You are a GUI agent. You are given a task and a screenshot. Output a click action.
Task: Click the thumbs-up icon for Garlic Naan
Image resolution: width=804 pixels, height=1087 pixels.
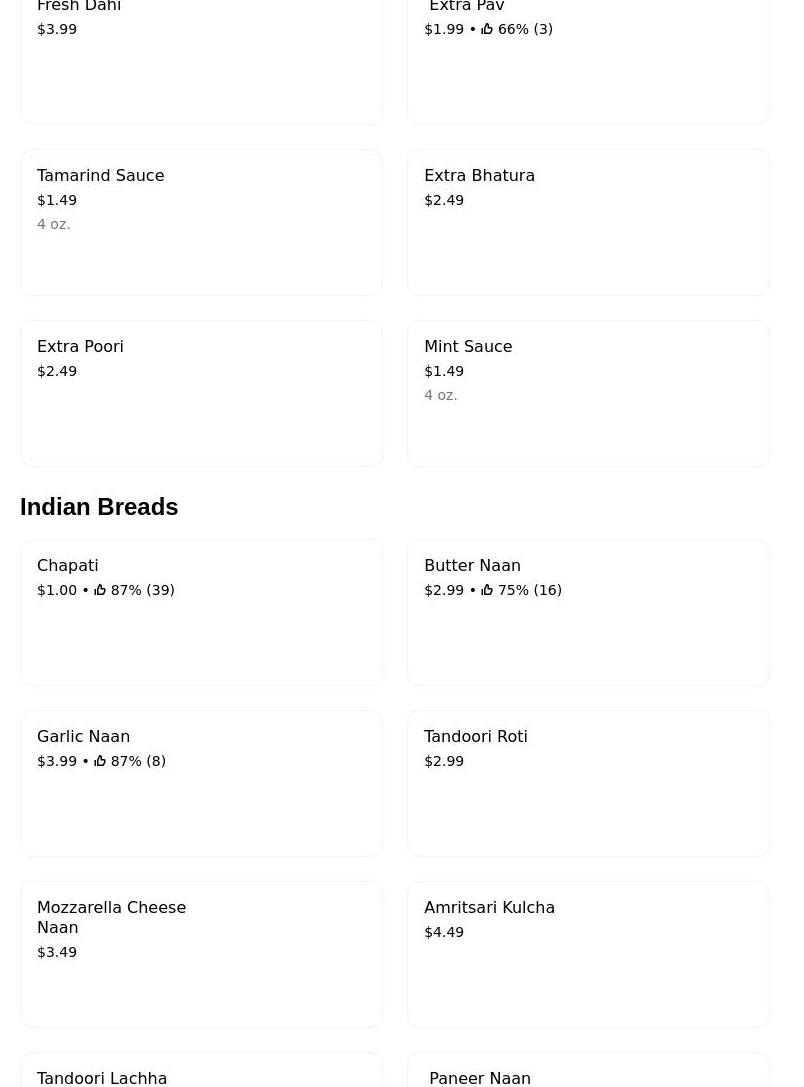click(x=100, y=761)
